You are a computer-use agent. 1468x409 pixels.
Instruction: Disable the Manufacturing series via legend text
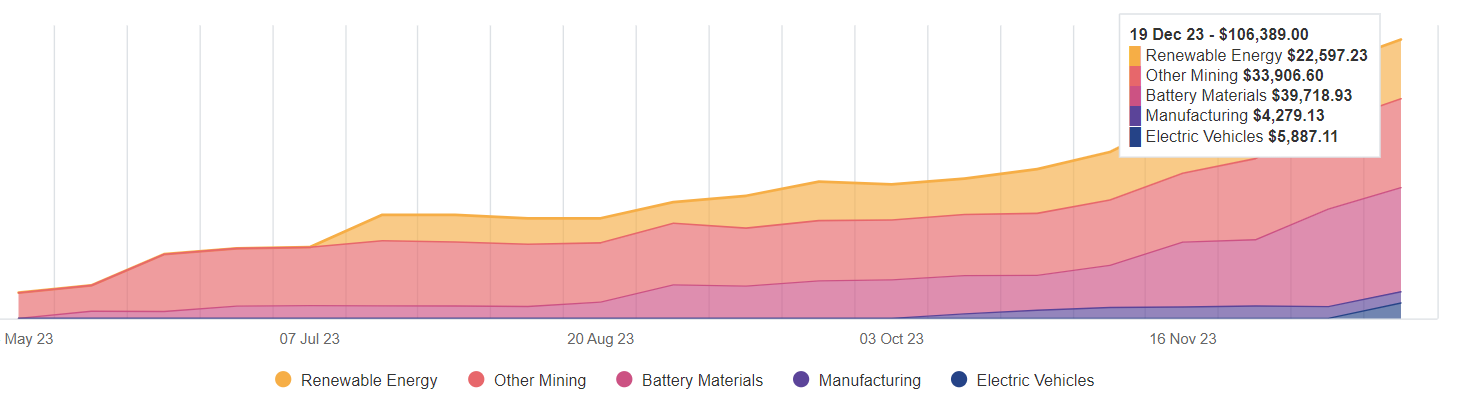click(869, 380)
